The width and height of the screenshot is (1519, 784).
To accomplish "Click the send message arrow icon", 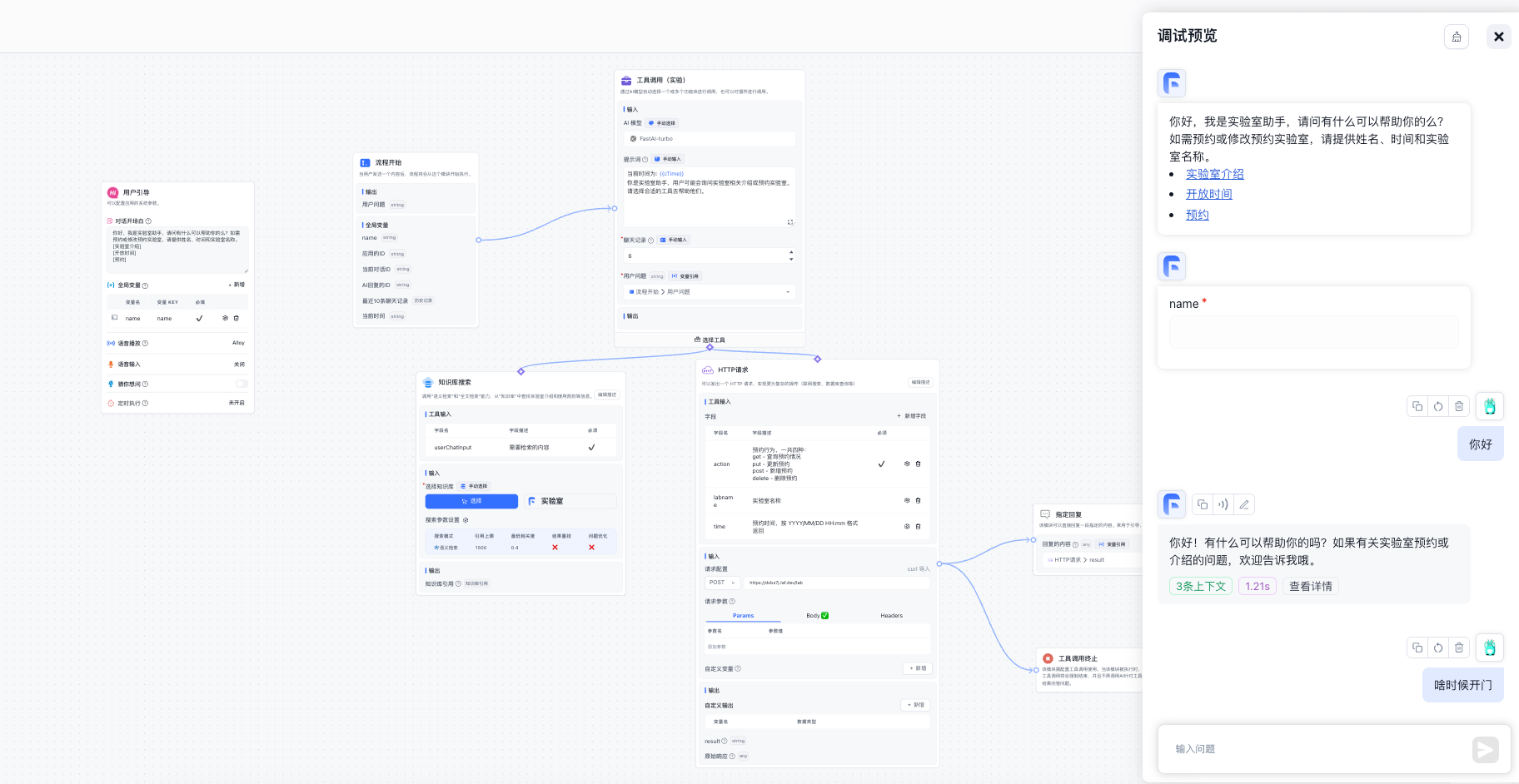I will [1485, 749].
